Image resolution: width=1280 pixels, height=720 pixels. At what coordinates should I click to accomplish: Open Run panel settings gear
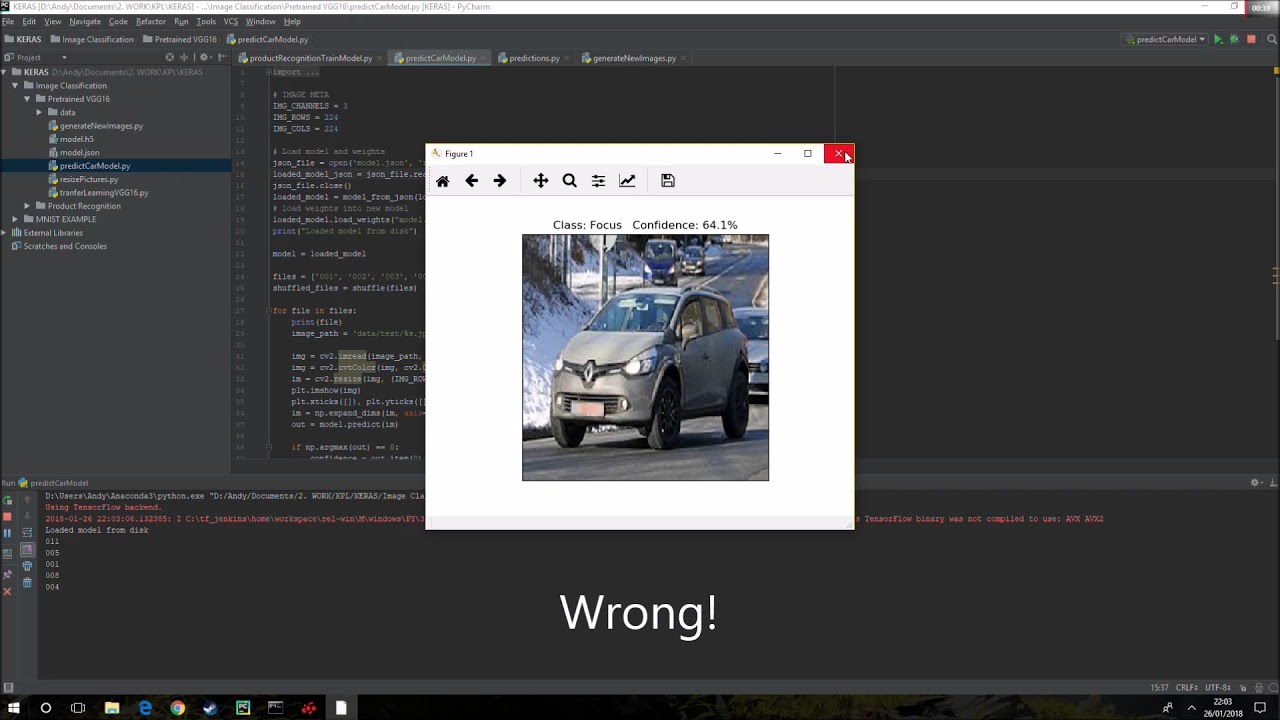[1255, 483]
